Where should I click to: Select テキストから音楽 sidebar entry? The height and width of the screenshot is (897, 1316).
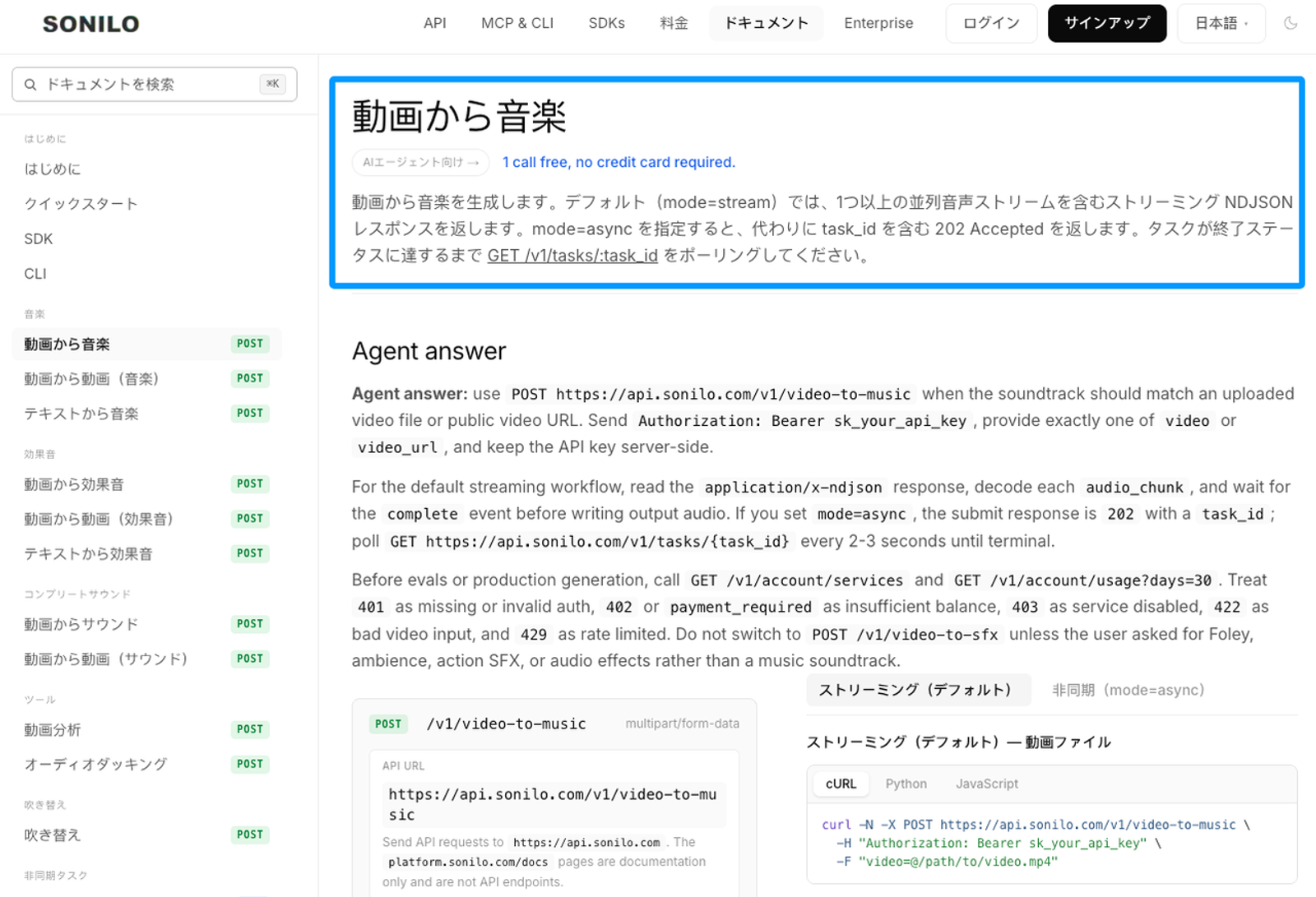(x=147, y=414)
